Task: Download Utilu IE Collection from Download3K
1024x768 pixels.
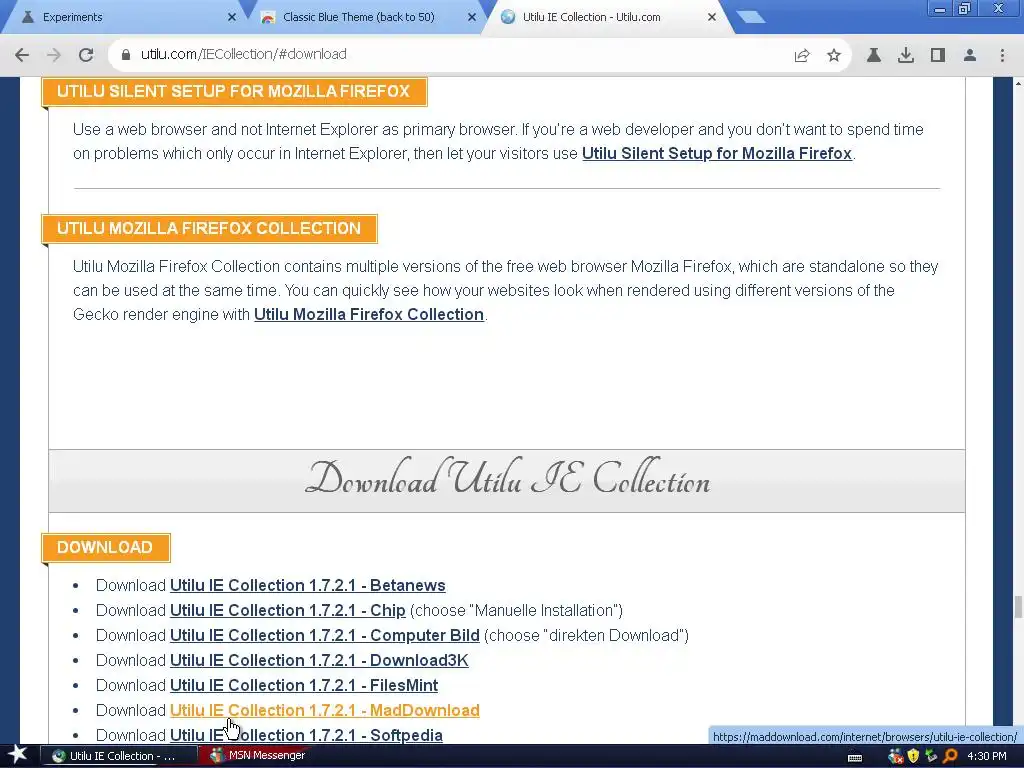Action: (319, 660)
